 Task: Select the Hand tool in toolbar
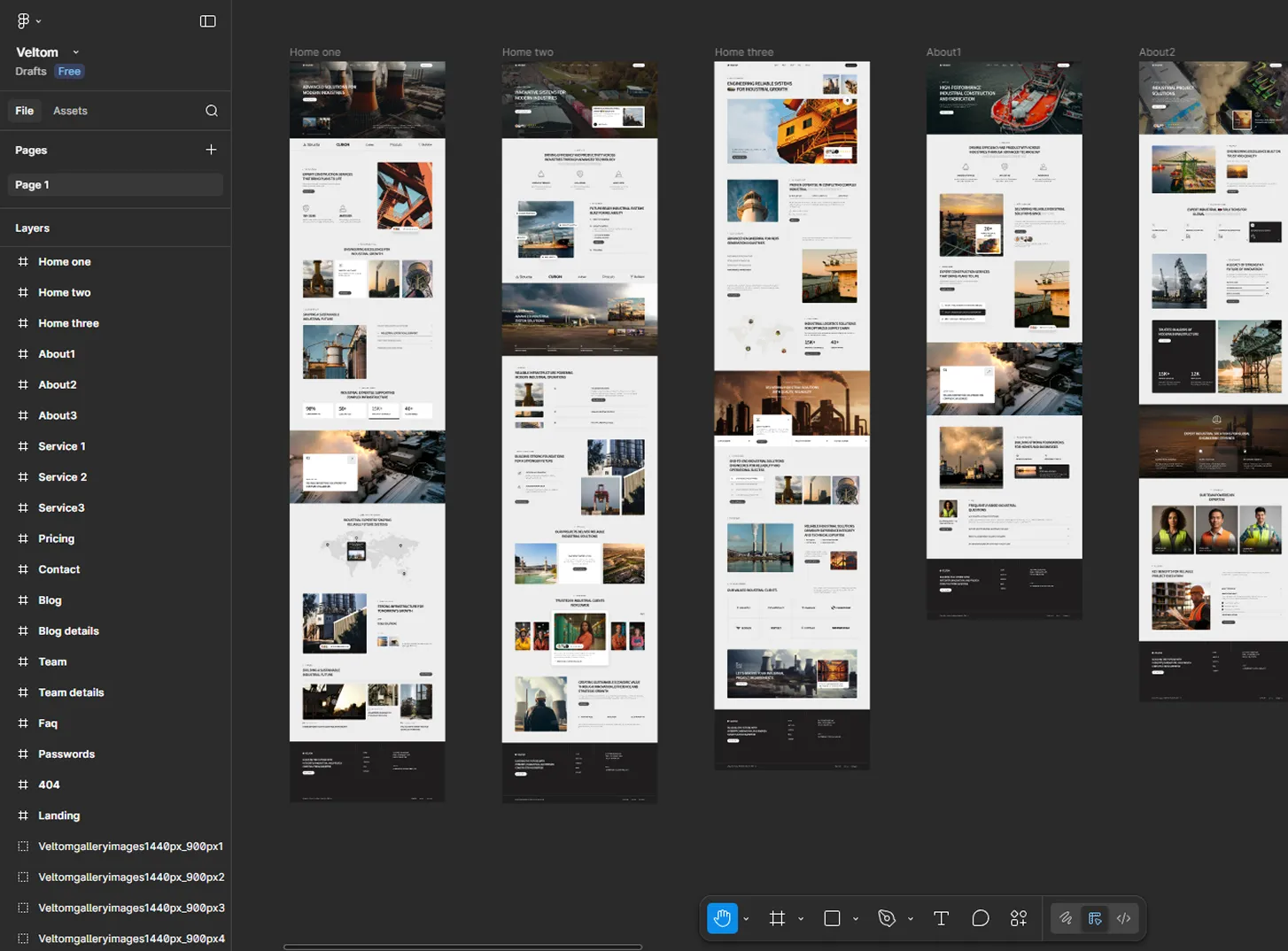722,918
